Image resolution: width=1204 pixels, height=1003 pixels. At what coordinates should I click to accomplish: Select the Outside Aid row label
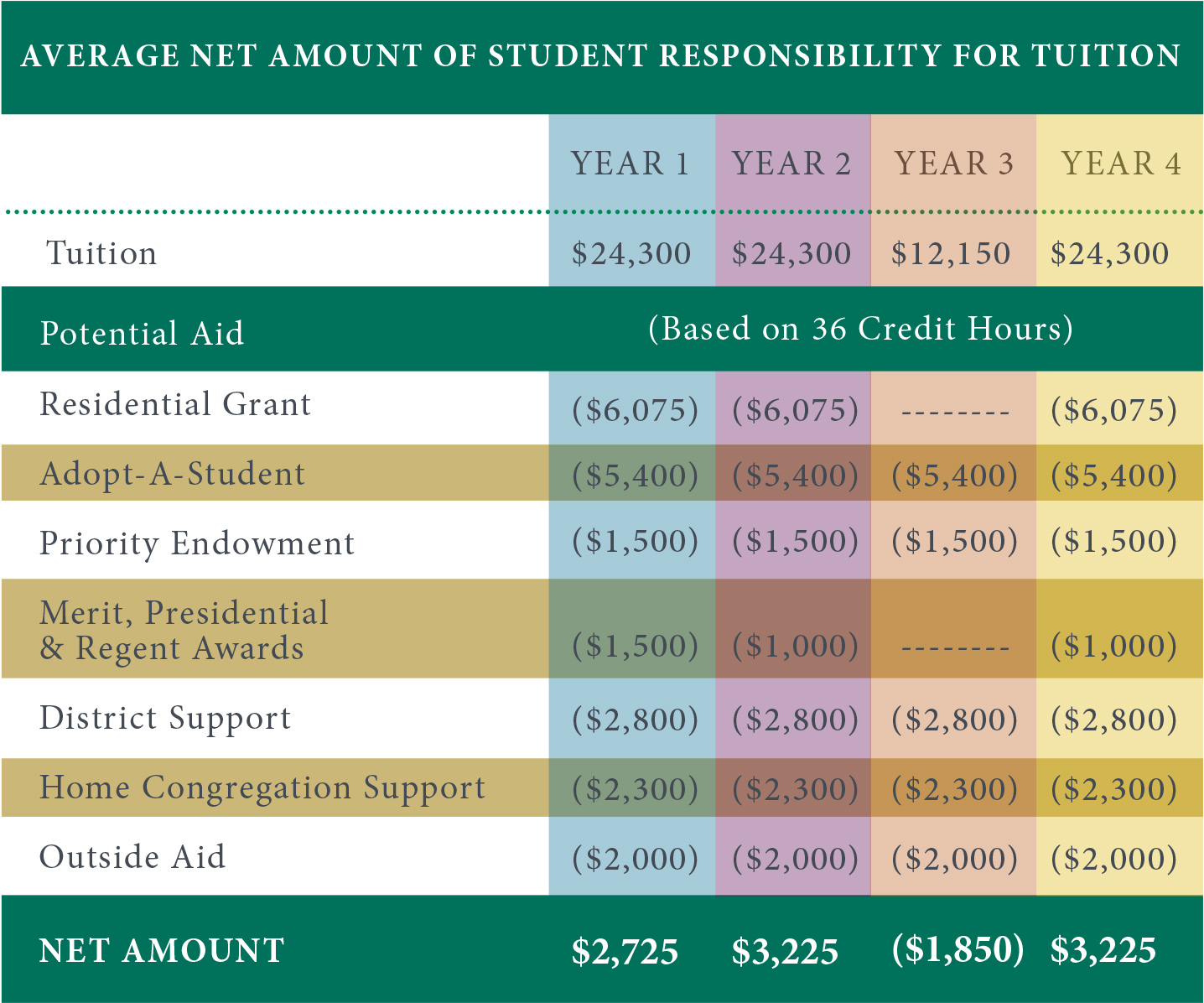coord(132,857)
